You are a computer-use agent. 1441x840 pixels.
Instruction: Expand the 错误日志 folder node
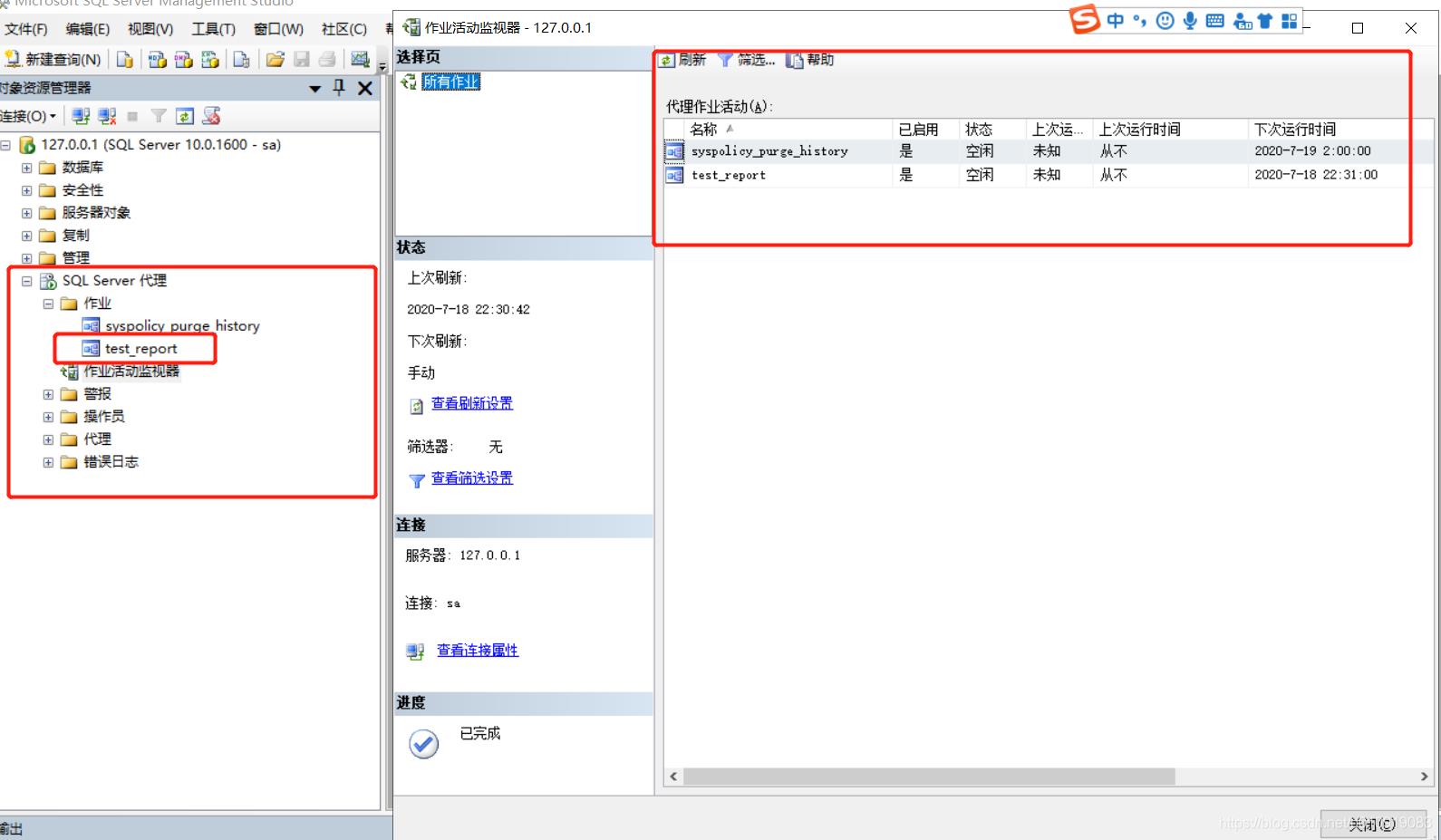coord(48,462)
